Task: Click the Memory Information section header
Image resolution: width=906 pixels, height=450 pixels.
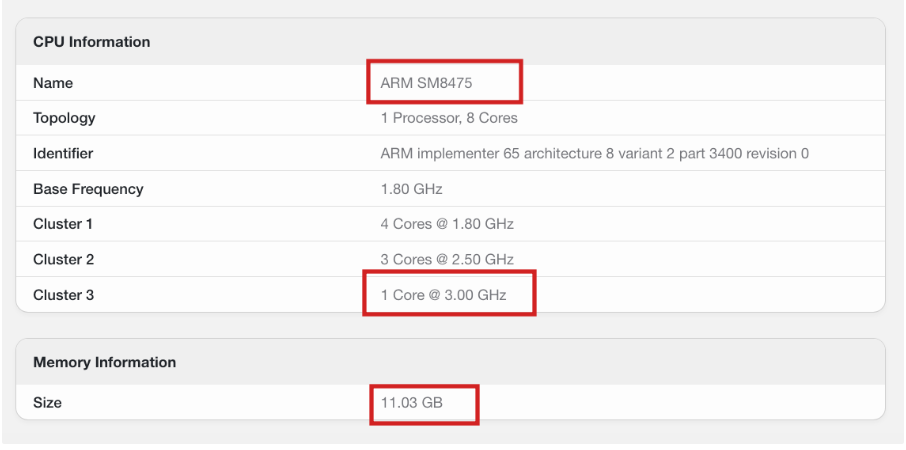Action: [x=104, y=362]
